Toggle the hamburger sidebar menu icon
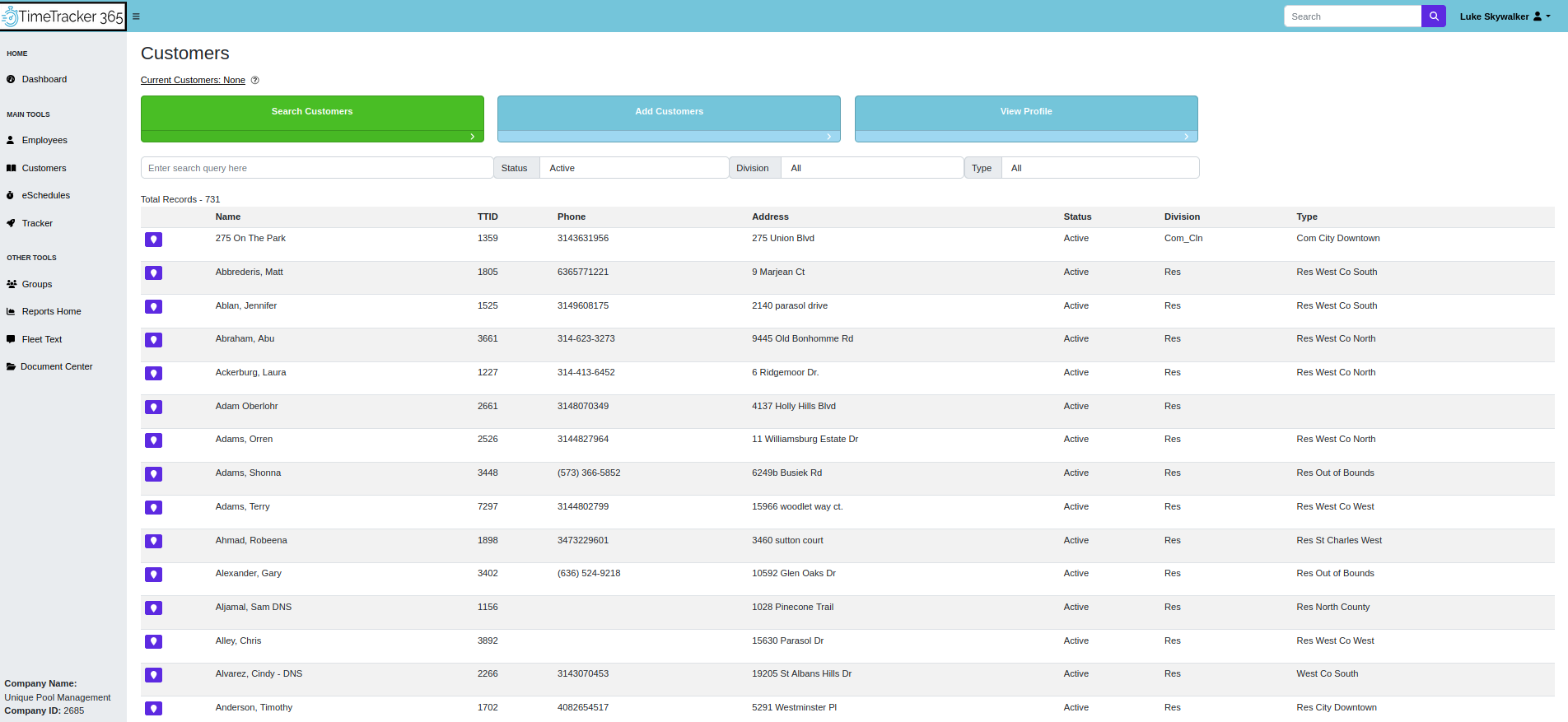Screen dimensions: 1568x722 [x=136, y=16]
